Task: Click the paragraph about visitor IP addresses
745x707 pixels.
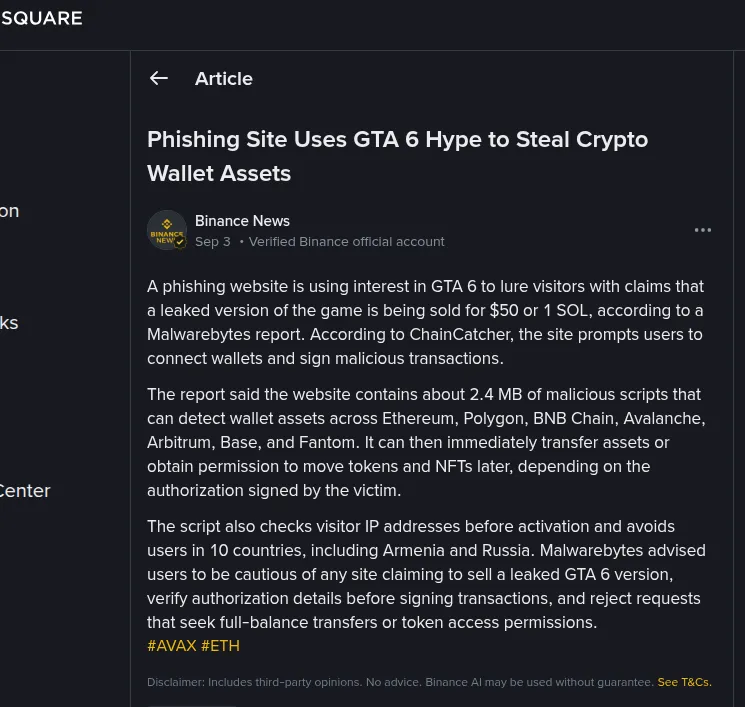Action: click(426, 574)
